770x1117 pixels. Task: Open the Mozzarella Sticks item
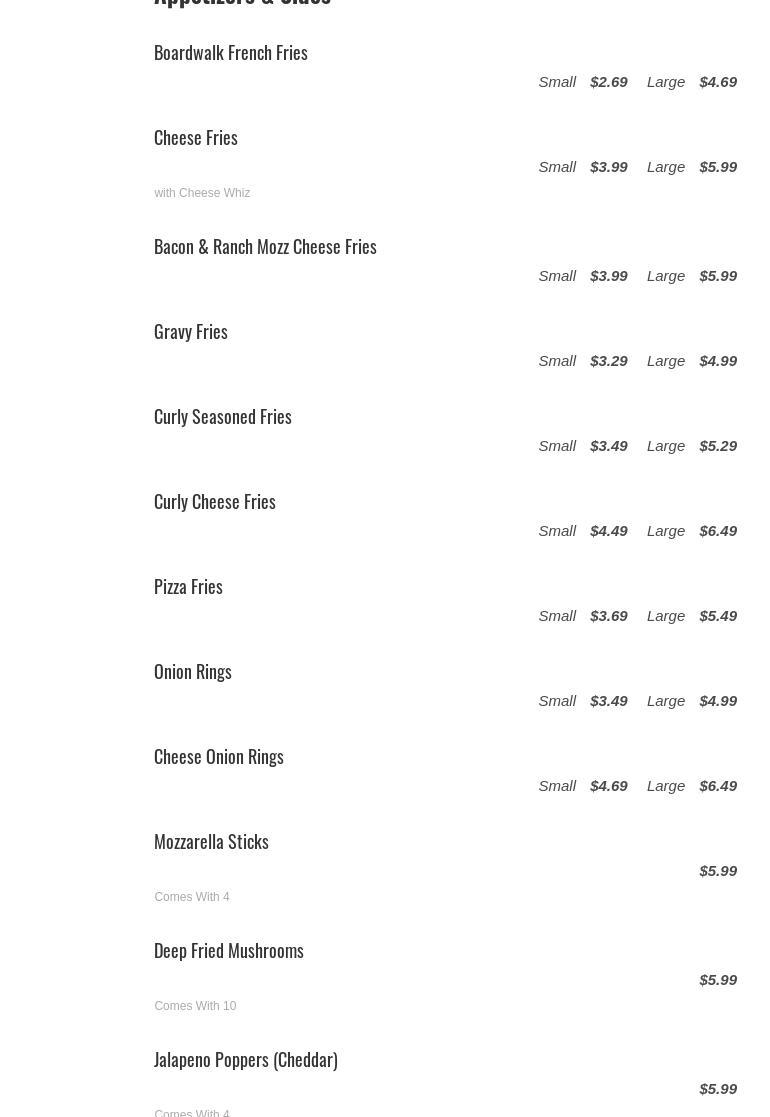pos(212,841)
